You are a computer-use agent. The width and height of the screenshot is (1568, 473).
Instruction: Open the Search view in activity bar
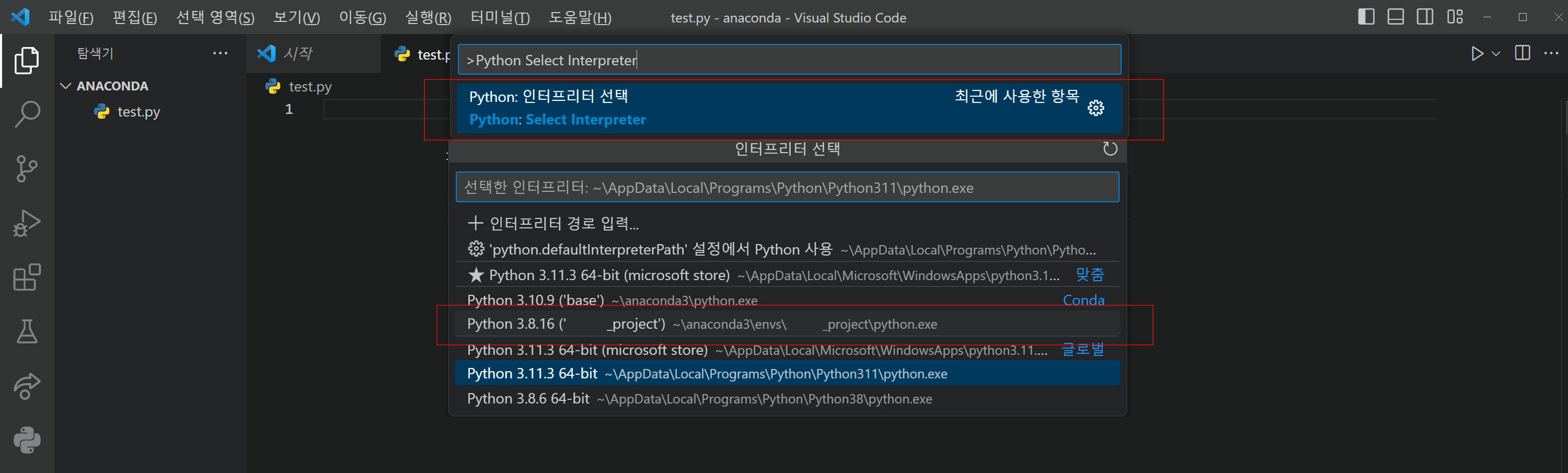click(27, 114)
